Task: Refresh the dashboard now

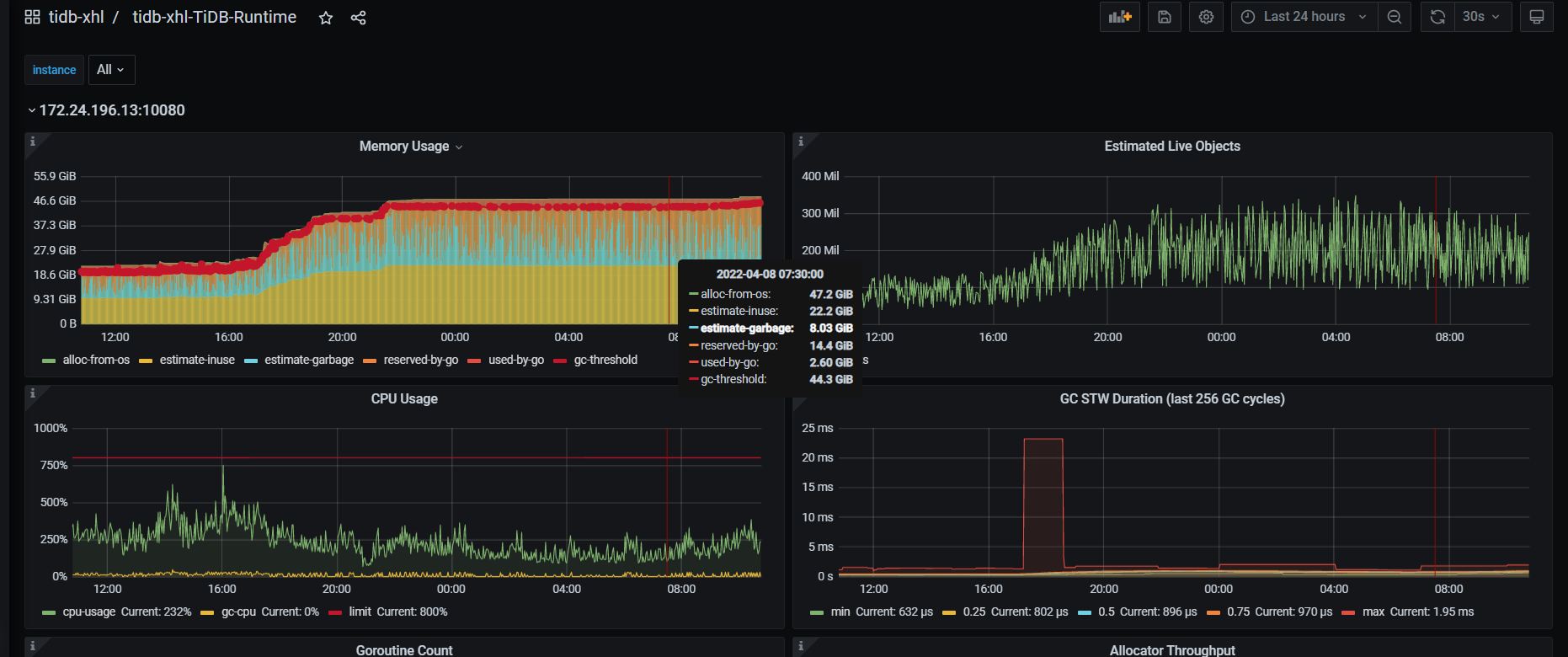Action: tap(1437, 17)
